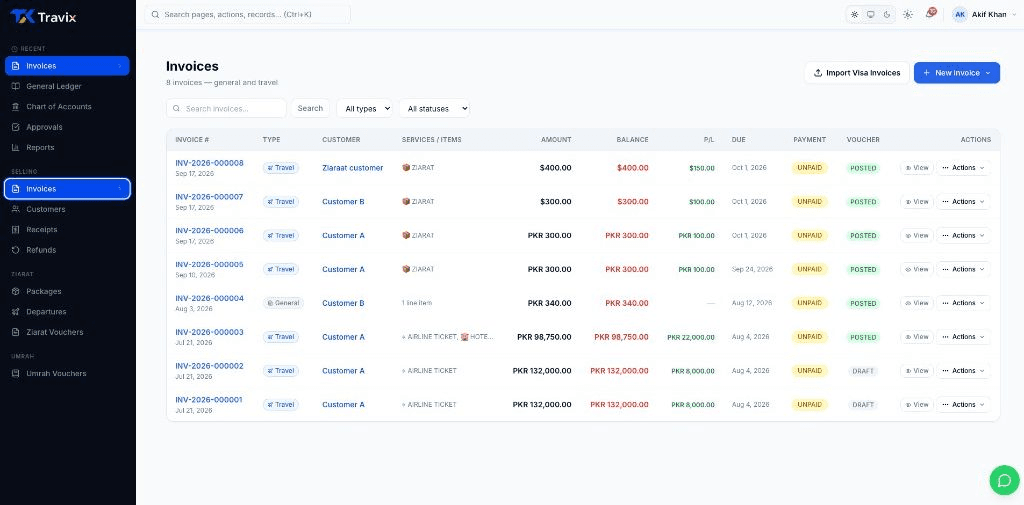Open Actions menu for INV-2026-000002
The height and width of the screenshot is (505, 1024).
click(963, 370)
